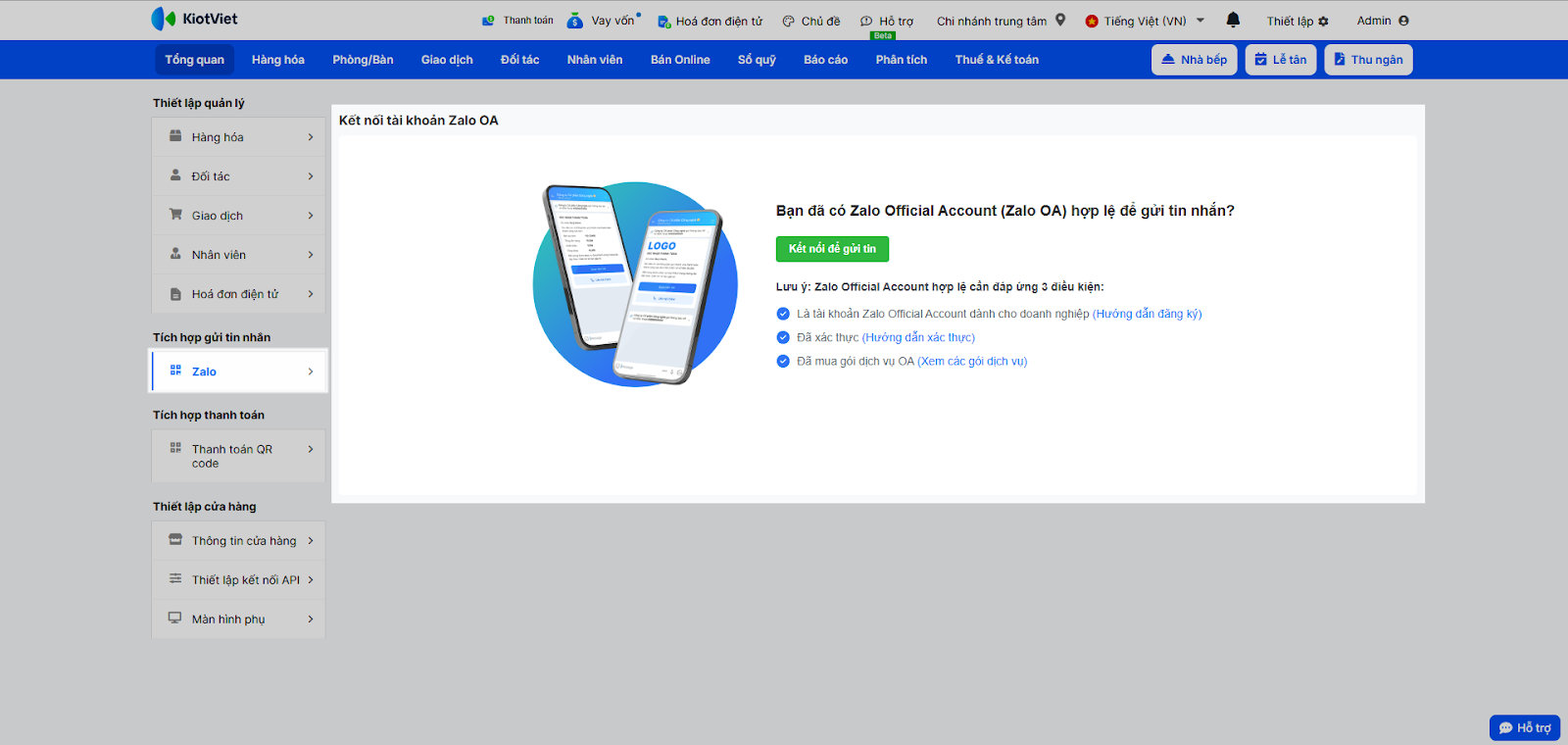Click the Lễ tân calendar icon
The image size is (1568, 745).
pos(1261,60)
